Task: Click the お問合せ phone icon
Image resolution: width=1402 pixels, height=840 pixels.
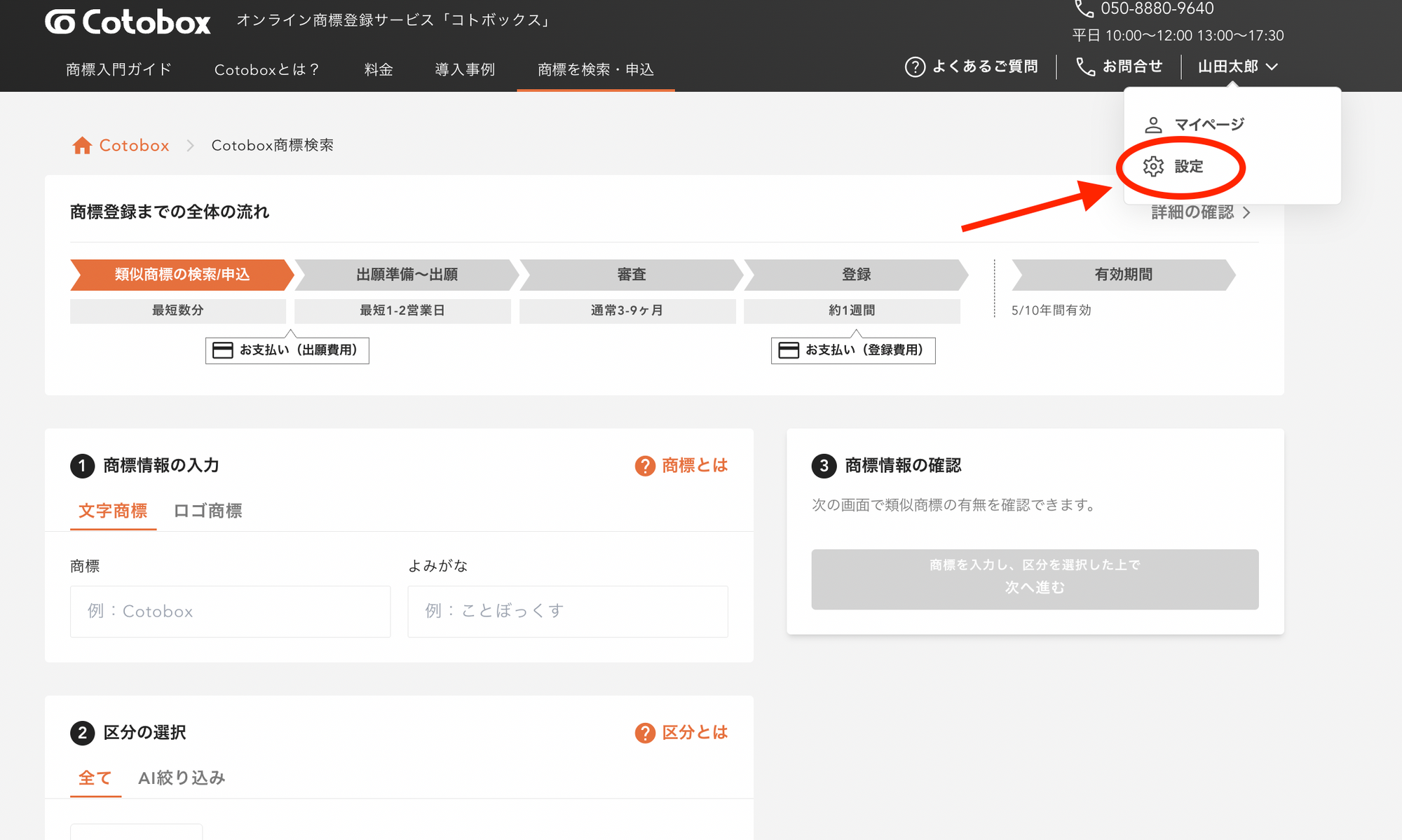Action: (1085, 67)
